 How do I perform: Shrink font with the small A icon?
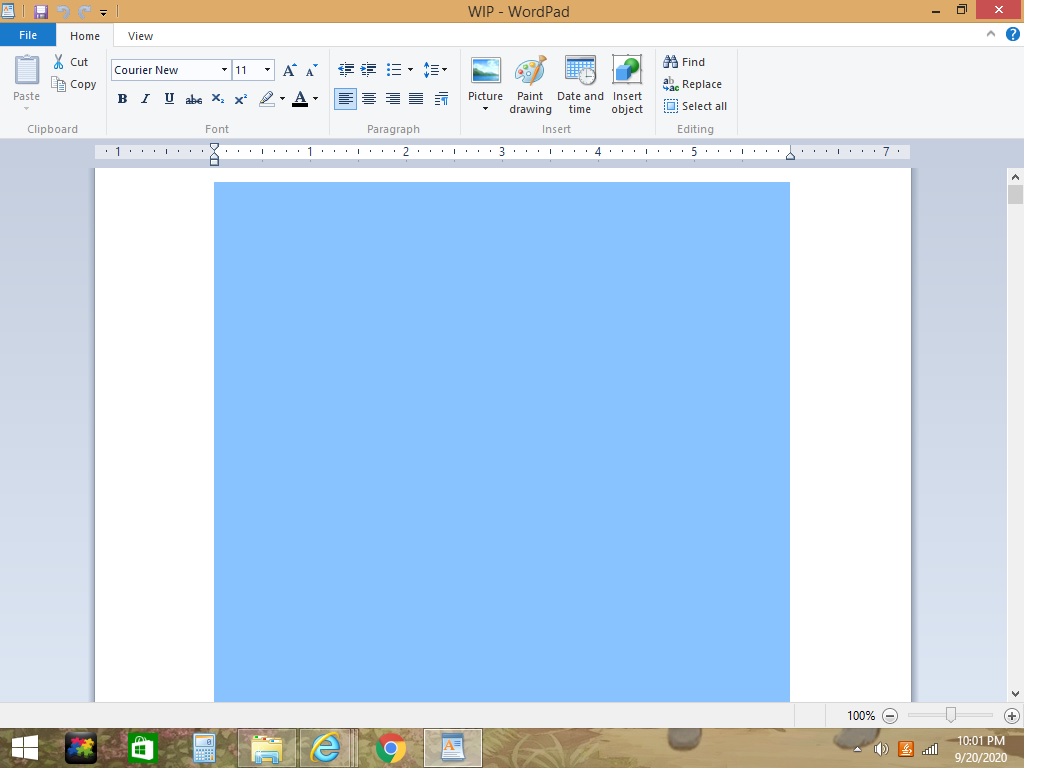[311, 71]
